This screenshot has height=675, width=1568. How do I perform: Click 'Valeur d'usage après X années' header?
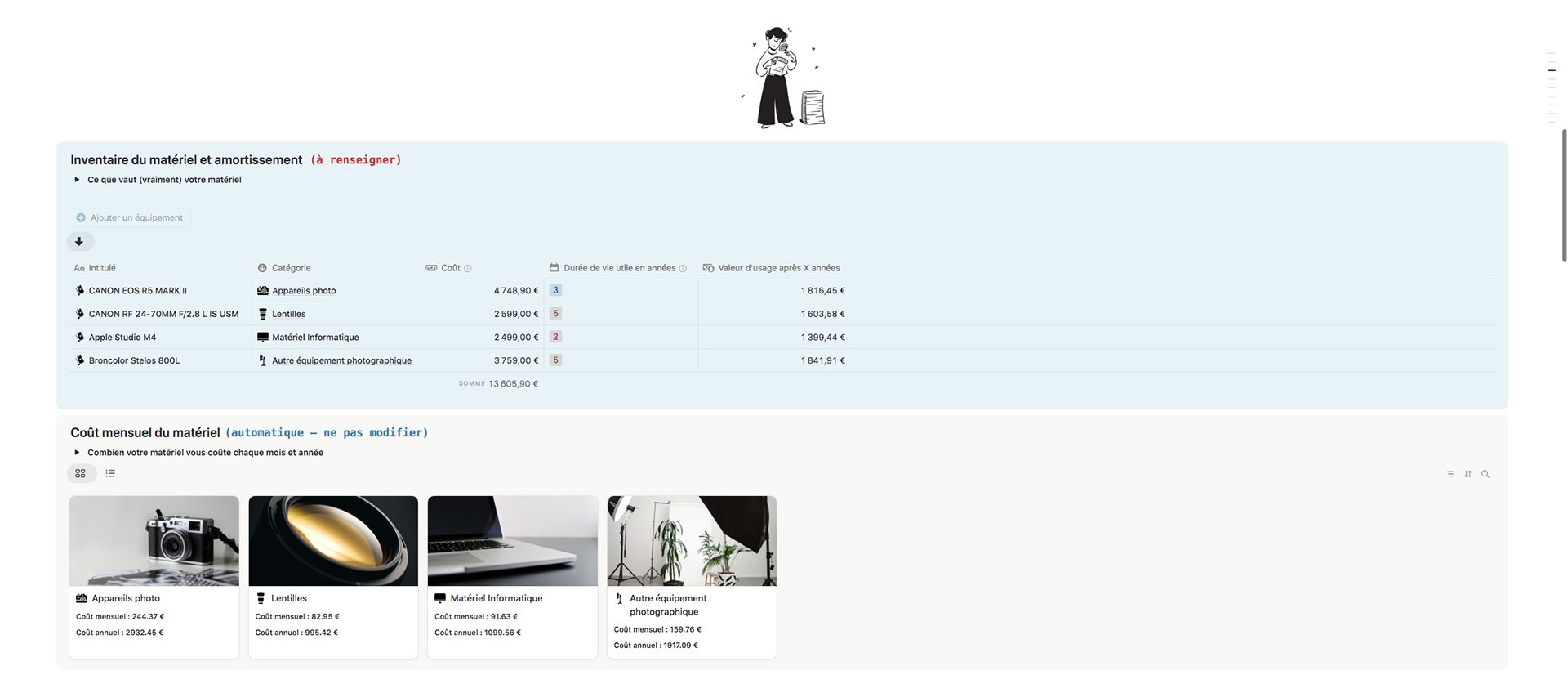click(772, 268)
